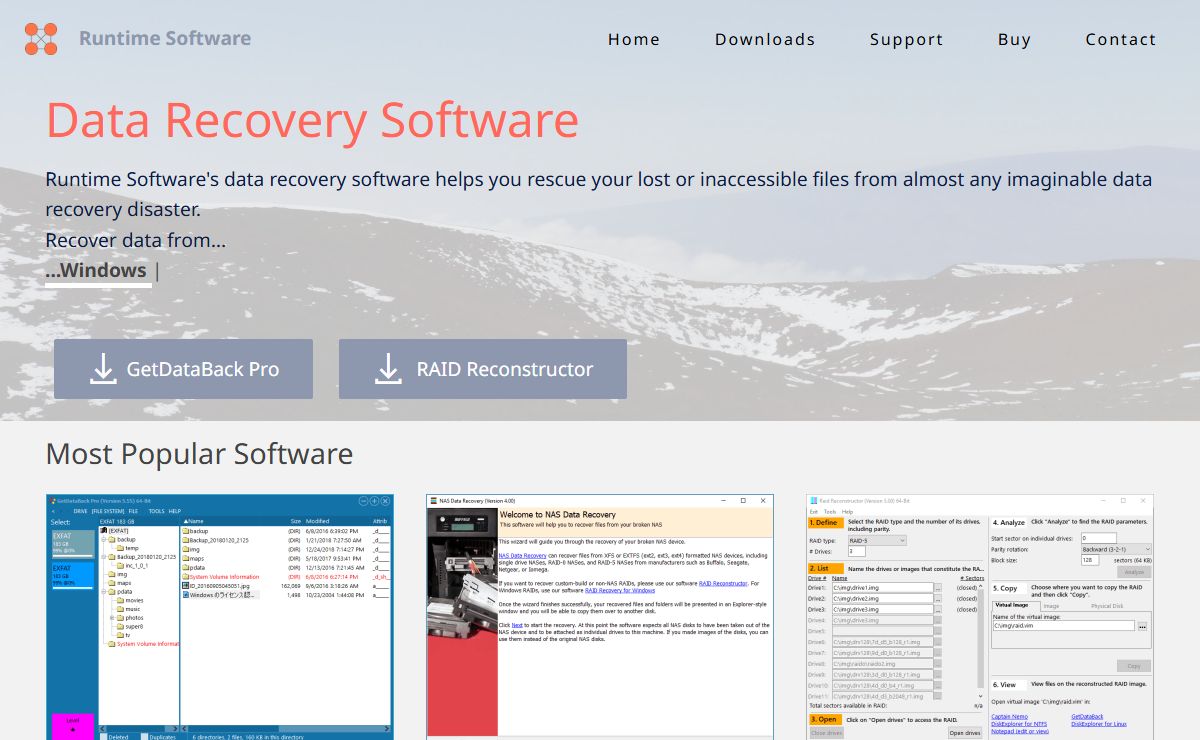
Task: Download RAID Reconstructor via its button
Action: (483, 369)
